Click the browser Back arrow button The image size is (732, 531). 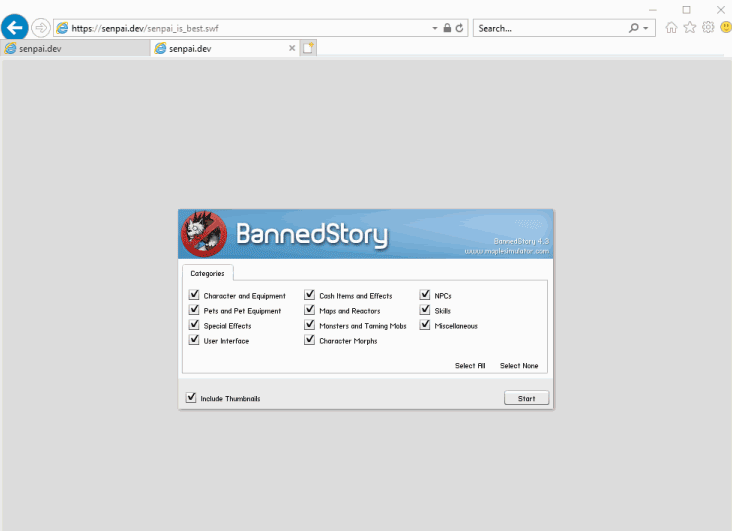(x=14, y=28)
